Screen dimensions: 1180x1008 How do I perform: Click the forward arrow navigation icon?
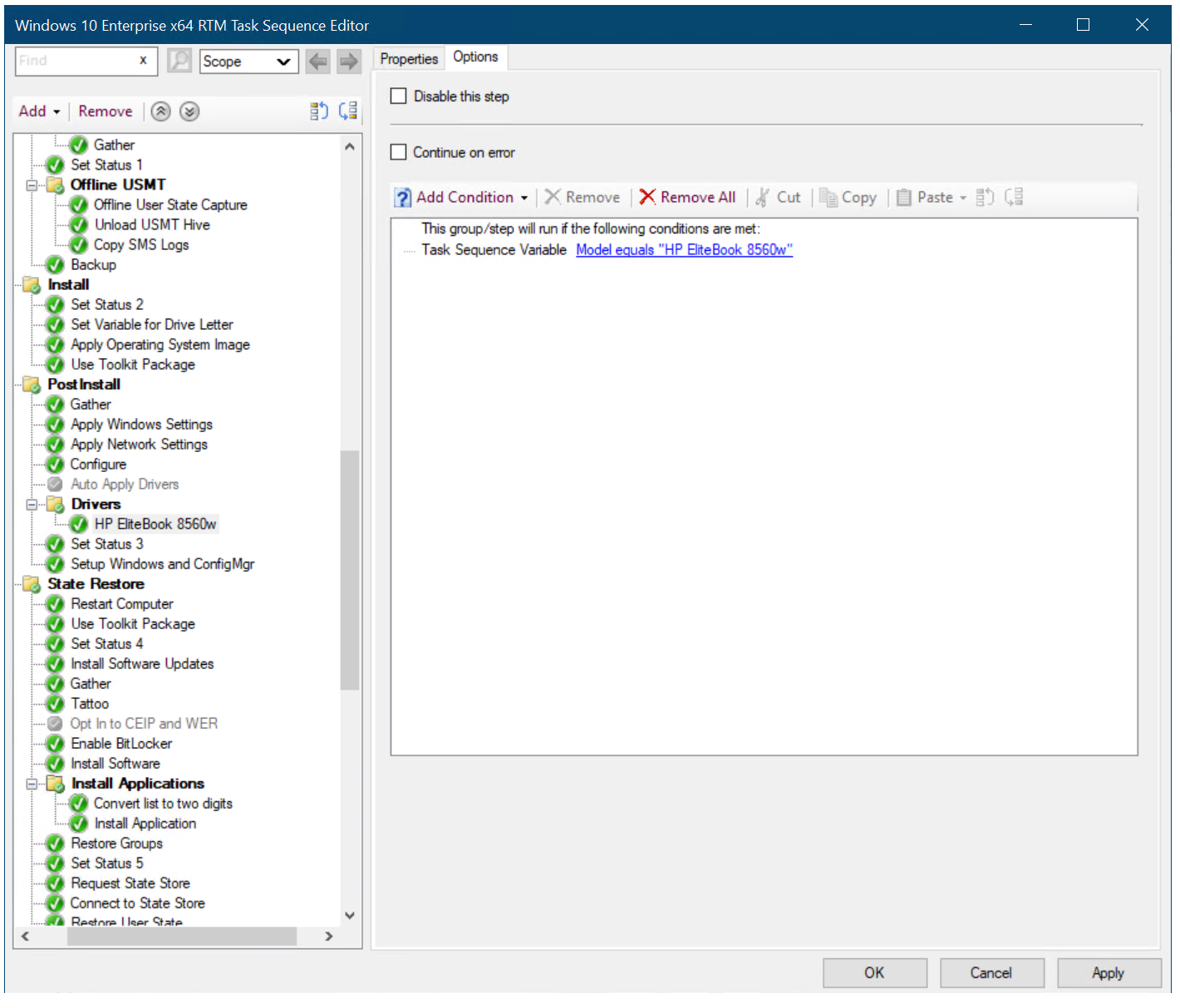pyautogui.click(x=349, y=61)
